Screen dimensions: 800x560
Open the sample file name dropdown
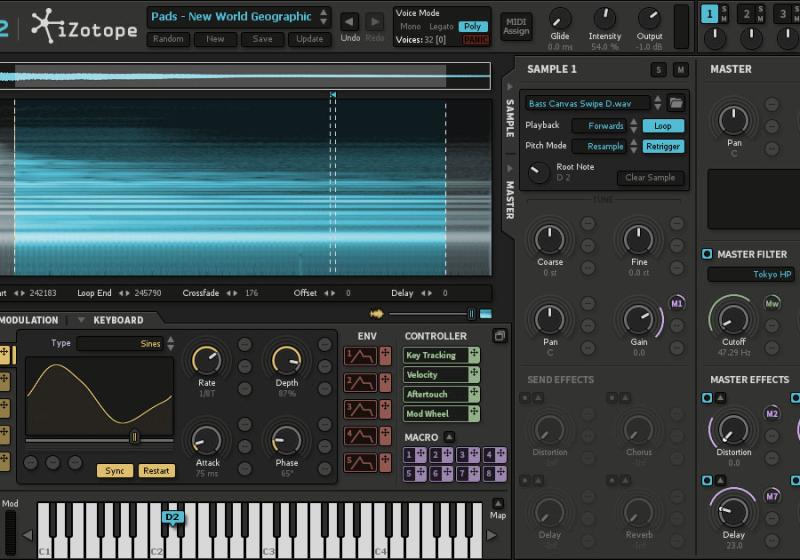pos(587,104)
